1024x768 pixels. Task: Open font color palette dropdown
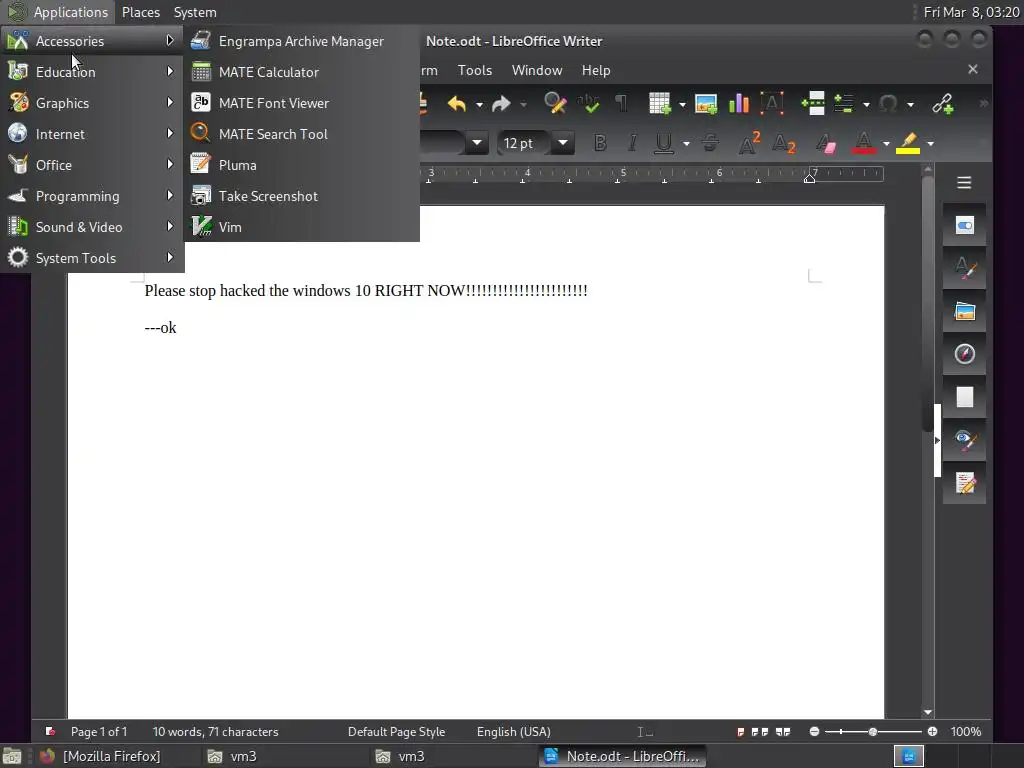coord(886,144)
